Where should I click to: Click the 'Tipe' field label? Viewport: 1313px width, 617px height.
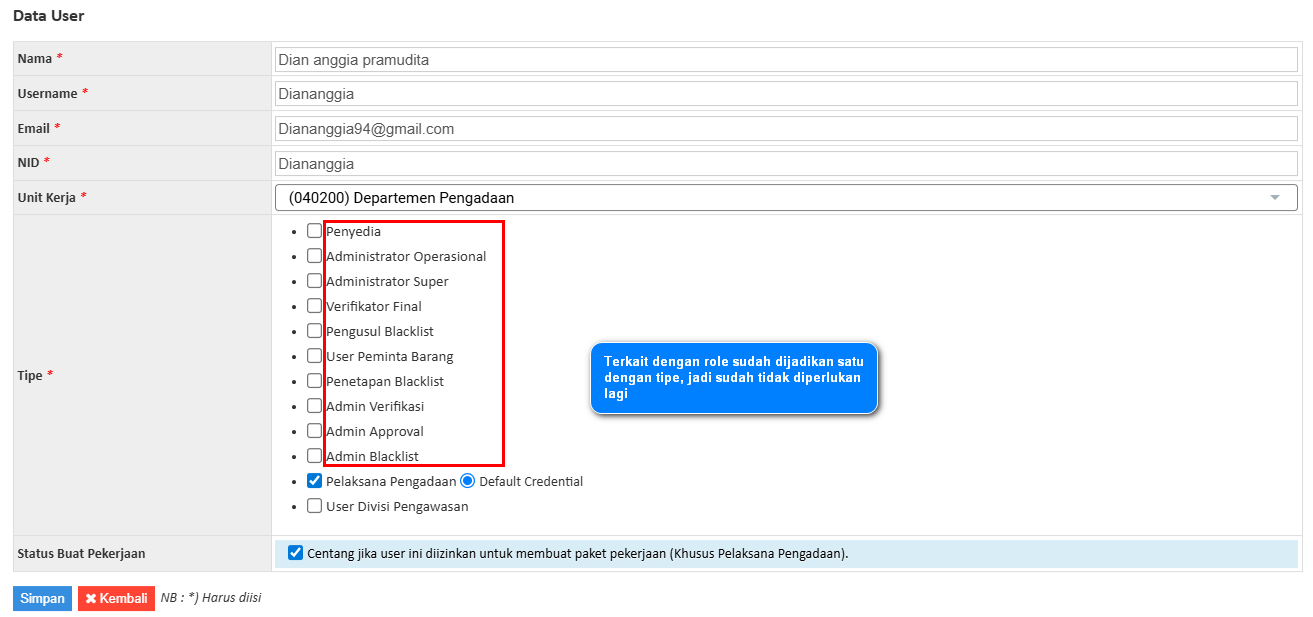pos(30,375)
